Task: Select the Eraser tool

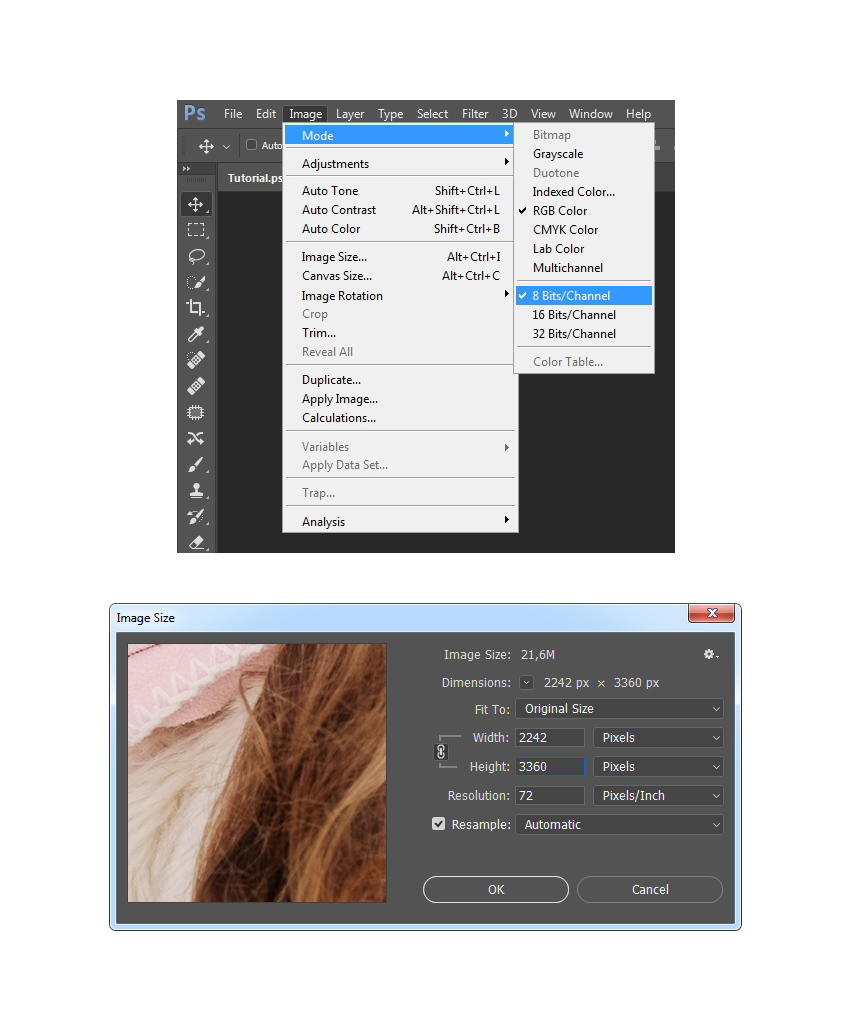Action: 196,542
